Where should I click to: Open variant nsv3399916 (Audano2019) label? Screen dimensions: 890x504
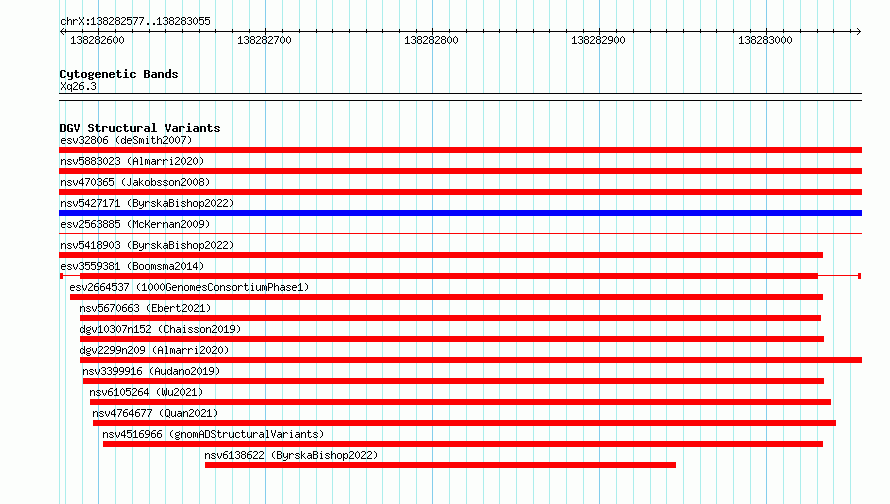[x=151, y=371]
